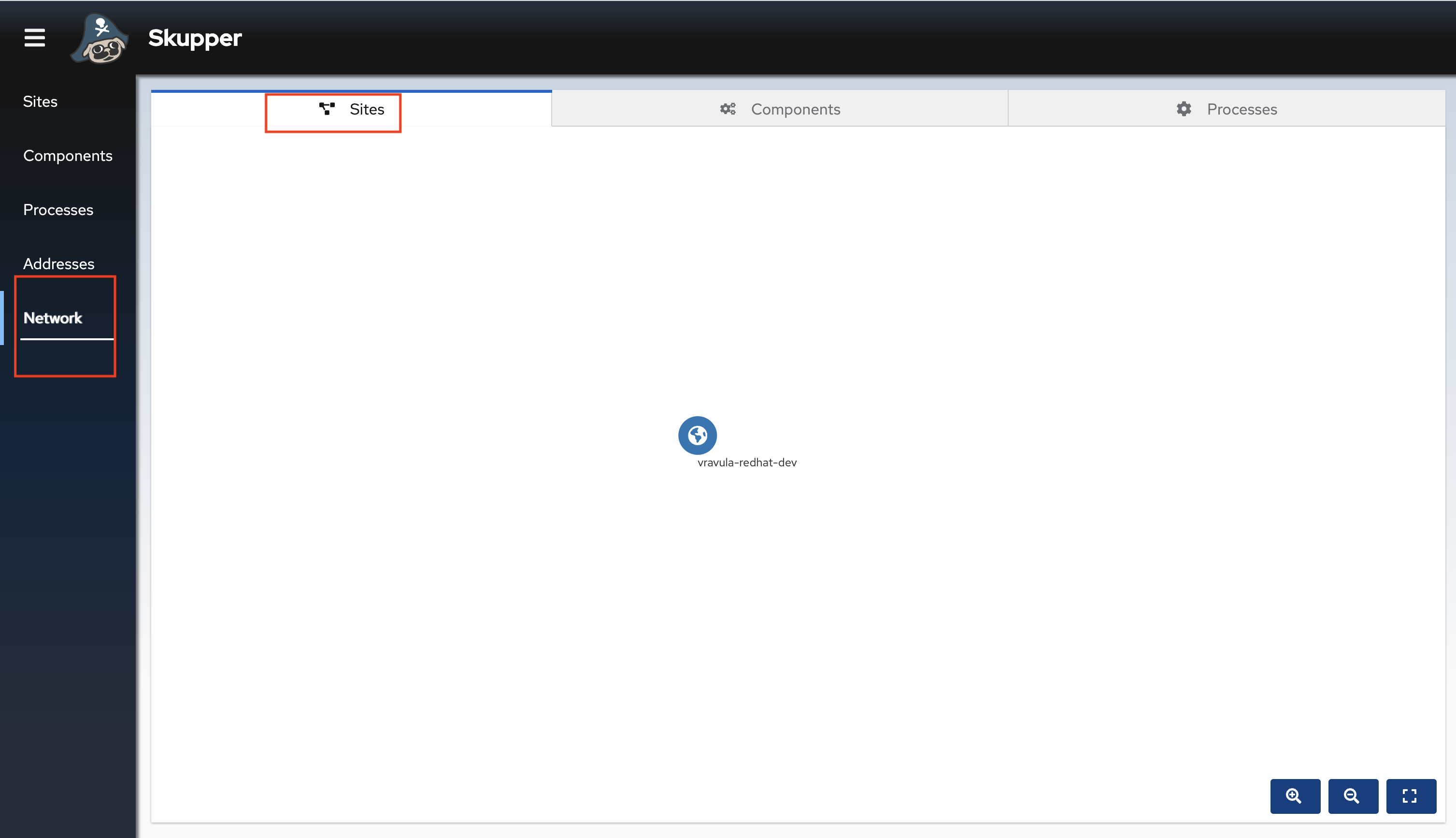Go to Processes in left sidebar
The width and height of the screenshot is (1456, 838).
point(58,210)
